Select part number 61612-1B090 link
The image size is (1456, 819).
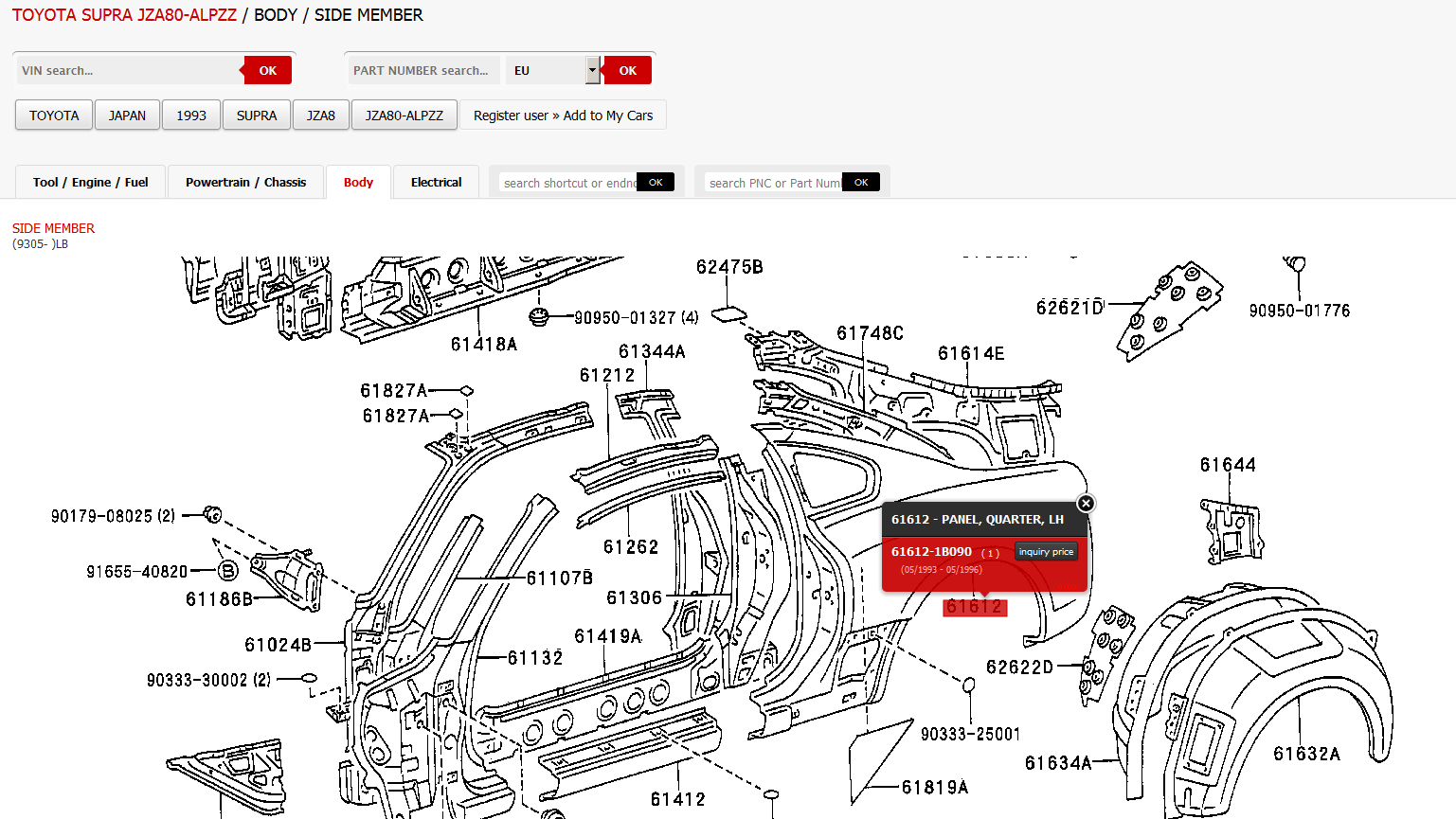931,552
